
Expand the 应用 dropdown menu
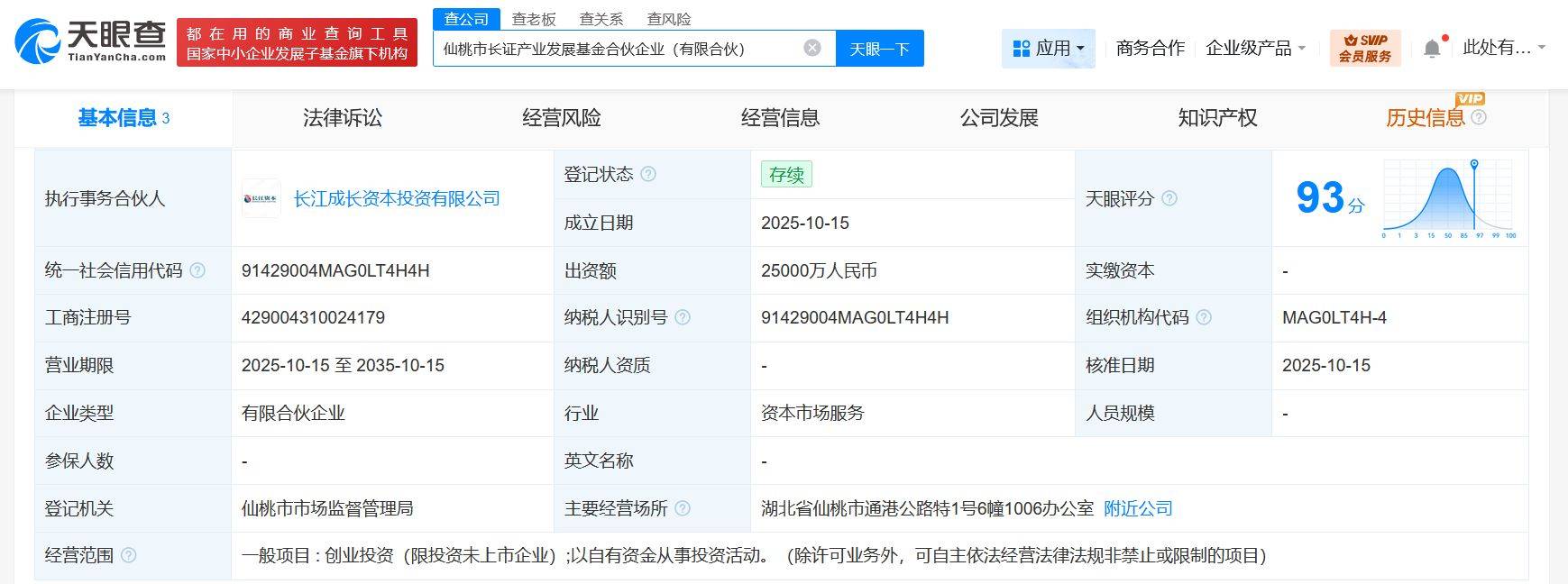click(x=1048, y=48)
